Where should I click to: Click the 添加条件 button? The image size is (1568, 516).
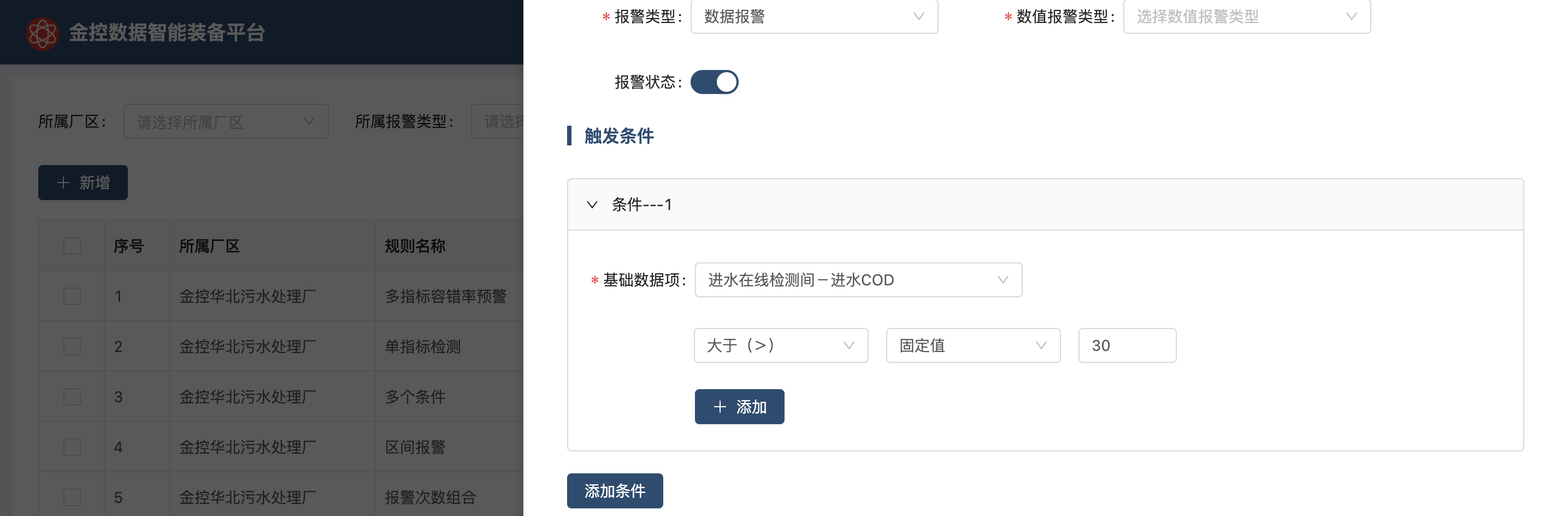click(x=614, y=491)
